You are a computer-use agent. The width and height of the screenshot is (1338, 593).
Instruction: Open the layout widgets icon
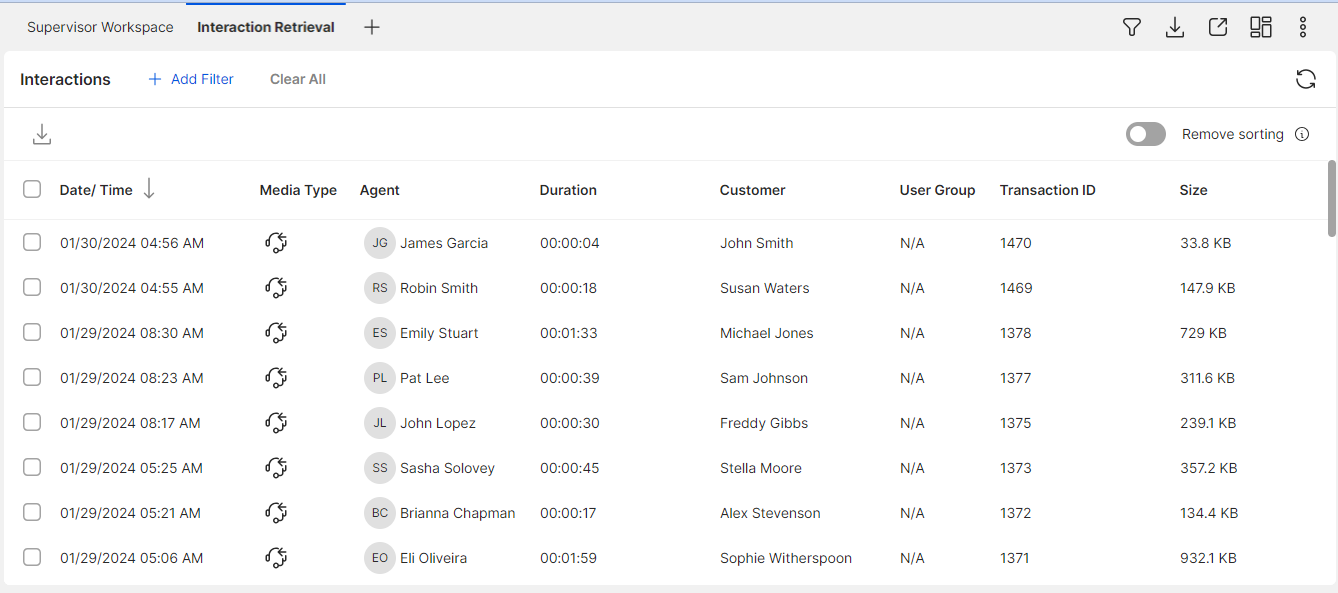tap(1261, 28)
